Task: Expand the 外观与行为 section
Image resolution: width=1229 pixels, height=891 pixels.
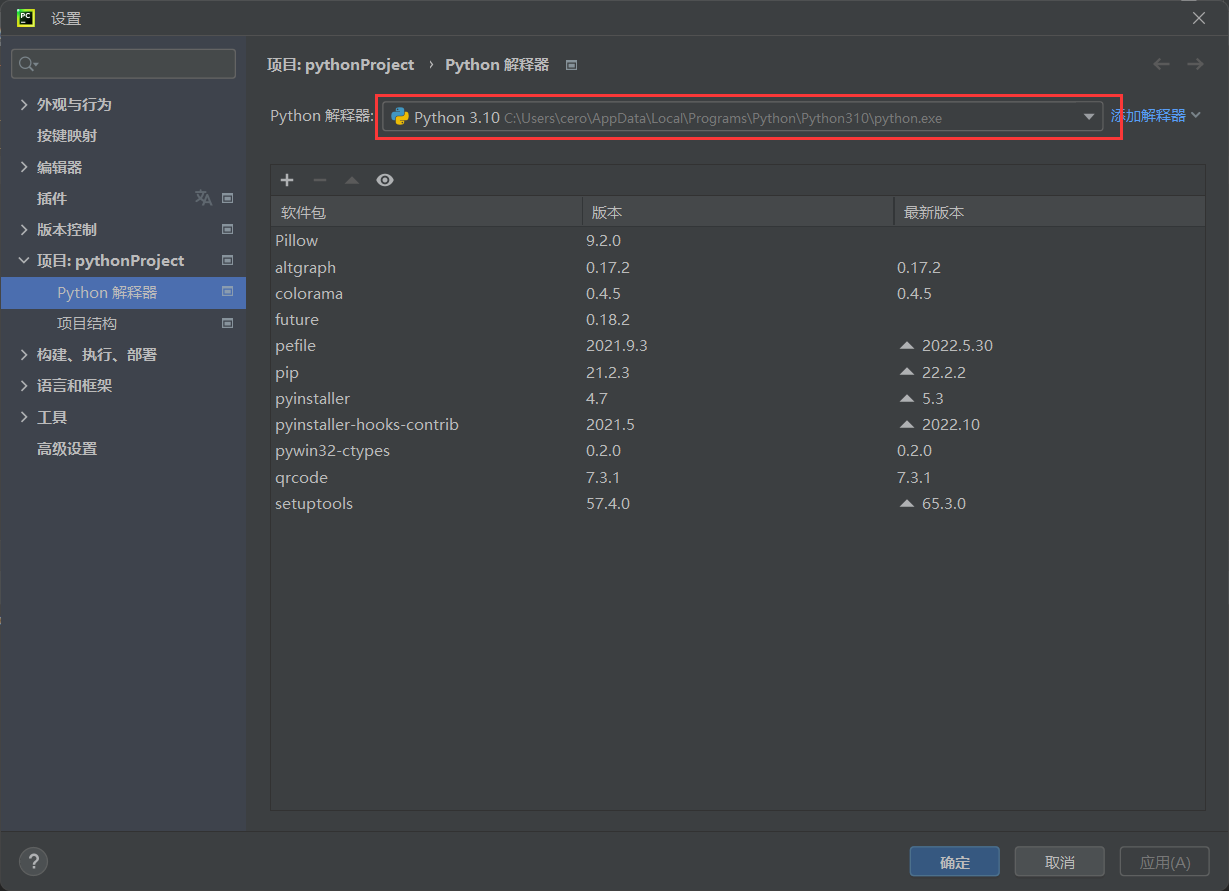Action: [25, 104]
